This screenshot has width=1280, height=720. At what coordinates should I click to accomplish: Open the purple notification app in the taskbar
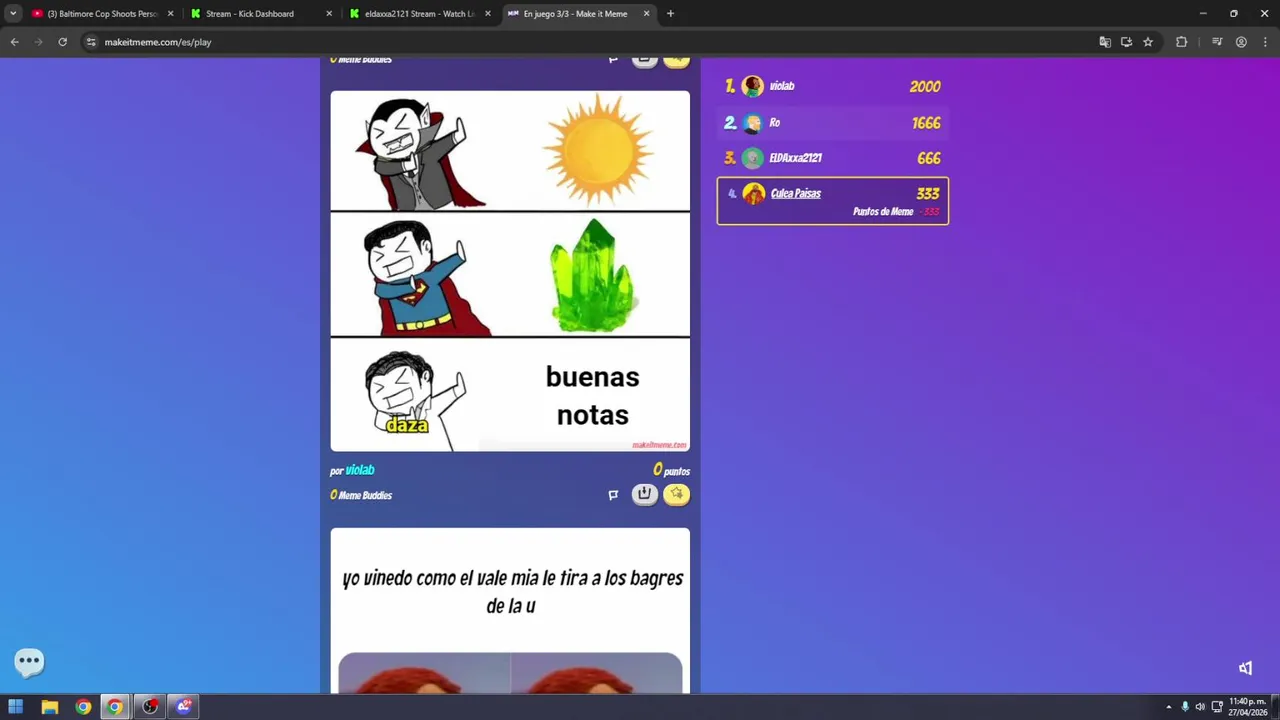184,707
